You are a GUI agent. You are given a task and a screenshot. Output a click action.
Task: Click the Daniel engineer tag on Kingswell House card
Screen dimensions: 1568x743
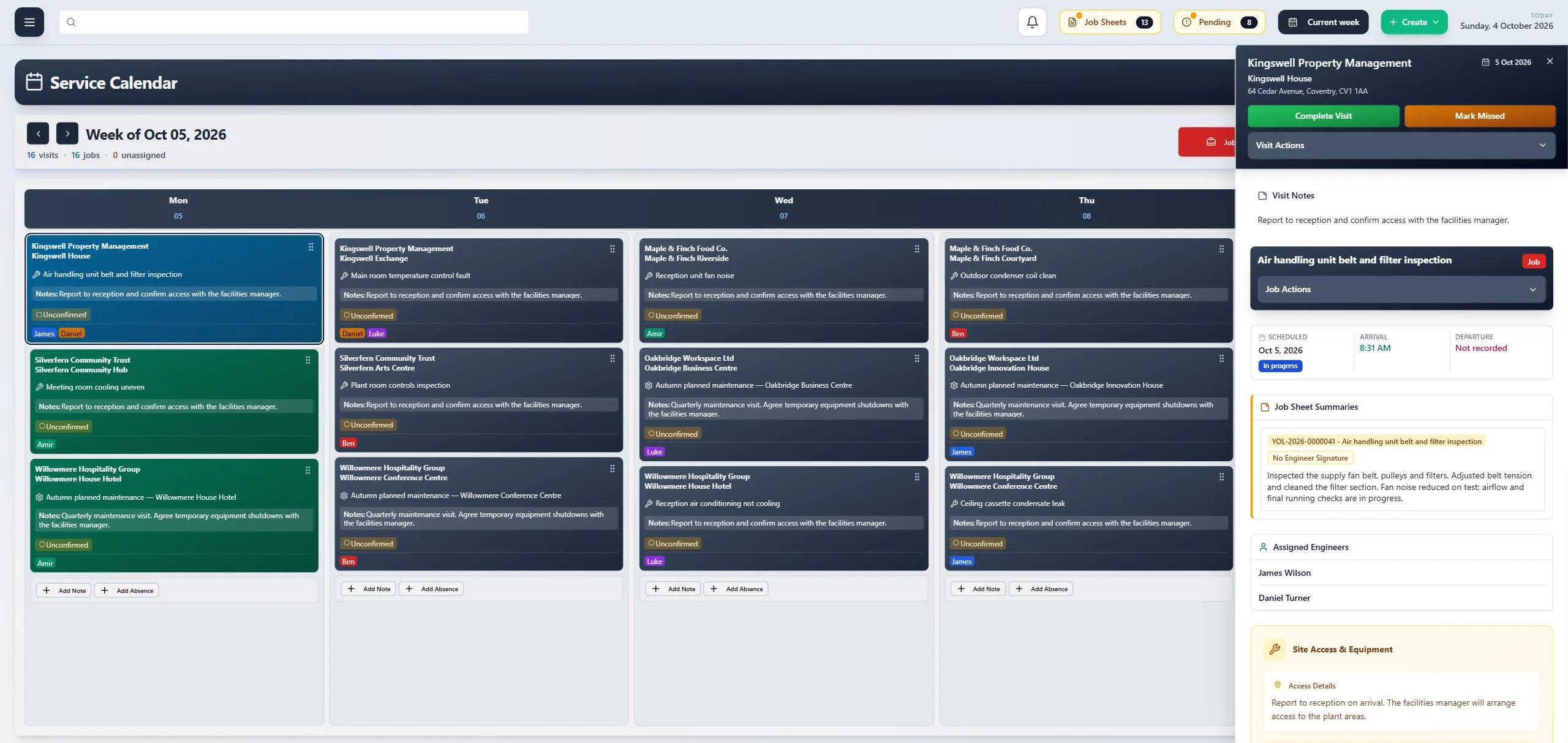[72, 333]
